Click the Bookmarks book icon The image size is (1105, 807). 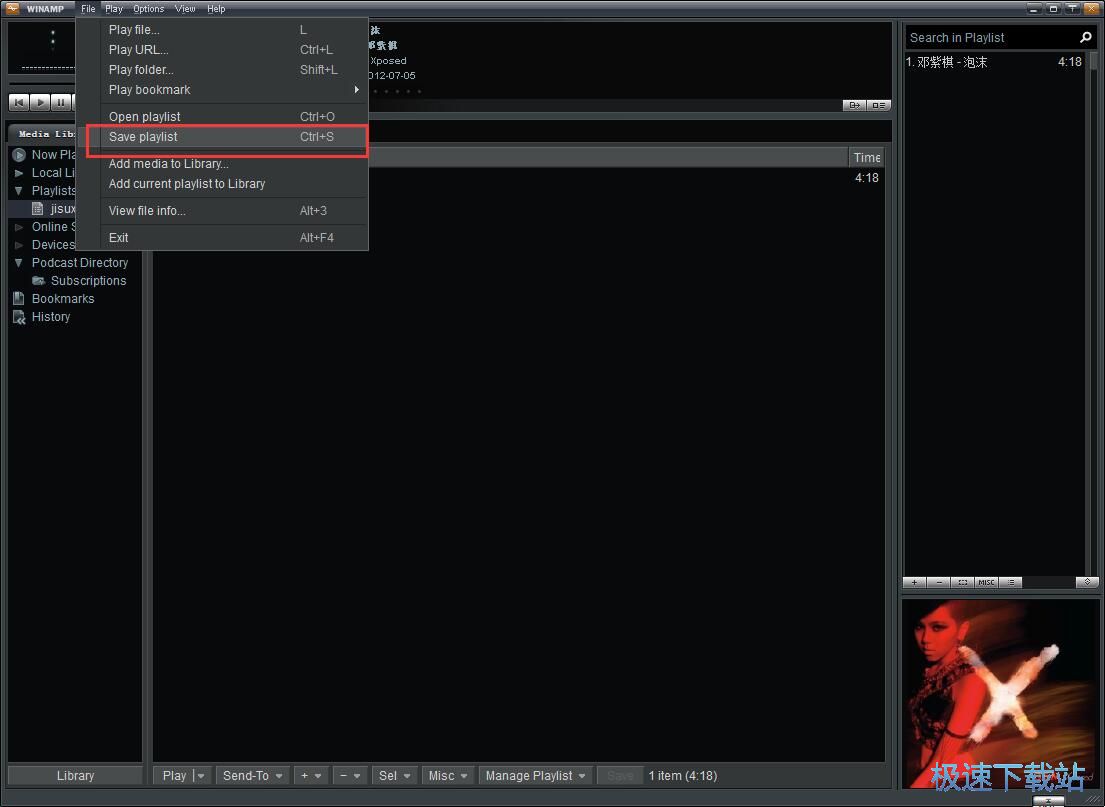click(x=19, y=299)
